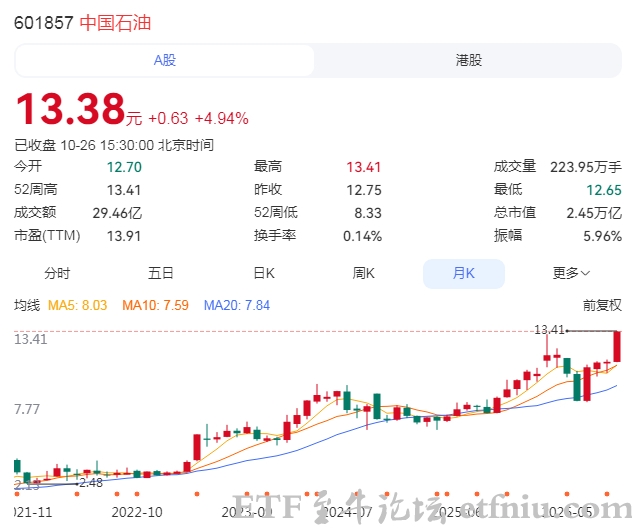Click the MA10: 7.59 indicator label
The image size is (637, 532).
tap(156, 305)
